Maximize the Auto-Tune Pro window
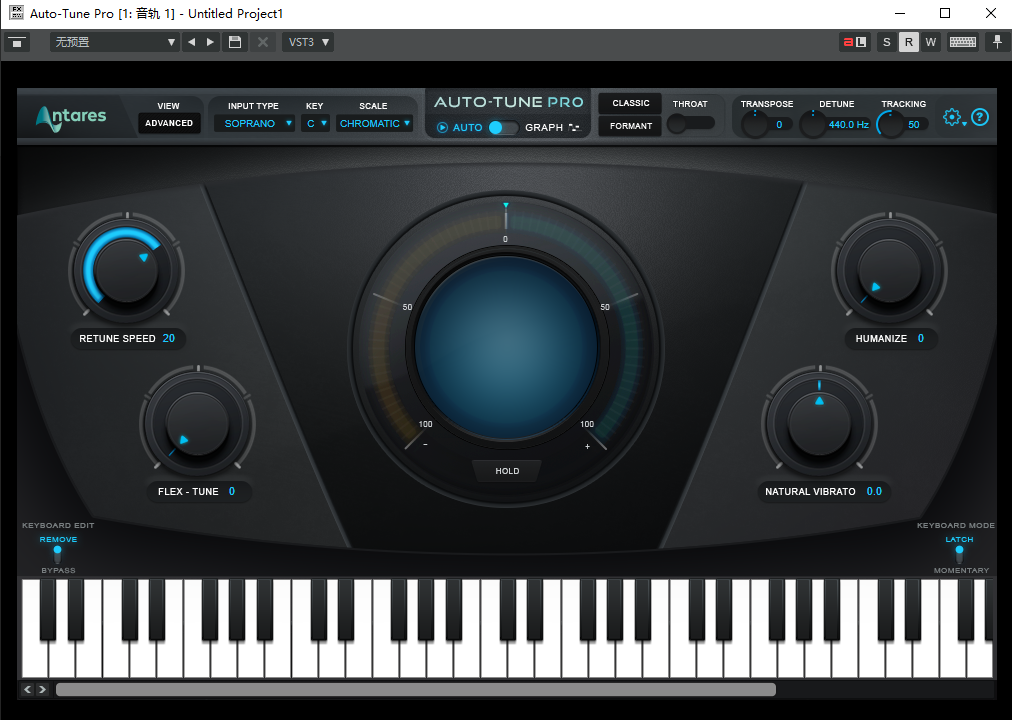This screenshot has width=1012, height=720. point(945,14)
